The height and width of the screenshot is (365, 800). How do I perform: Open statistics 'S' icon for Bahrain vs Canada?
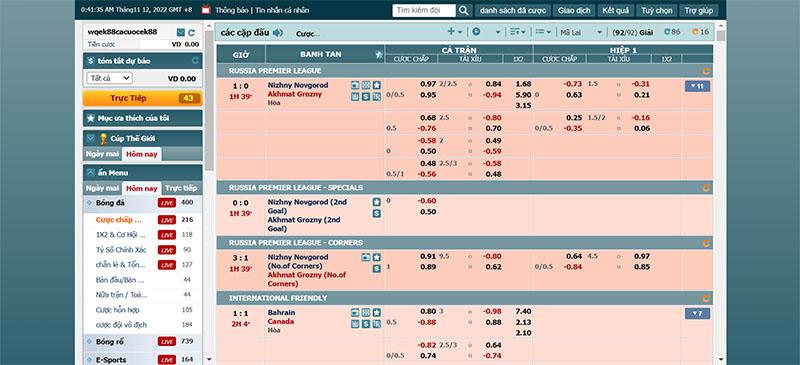[366, 324]
